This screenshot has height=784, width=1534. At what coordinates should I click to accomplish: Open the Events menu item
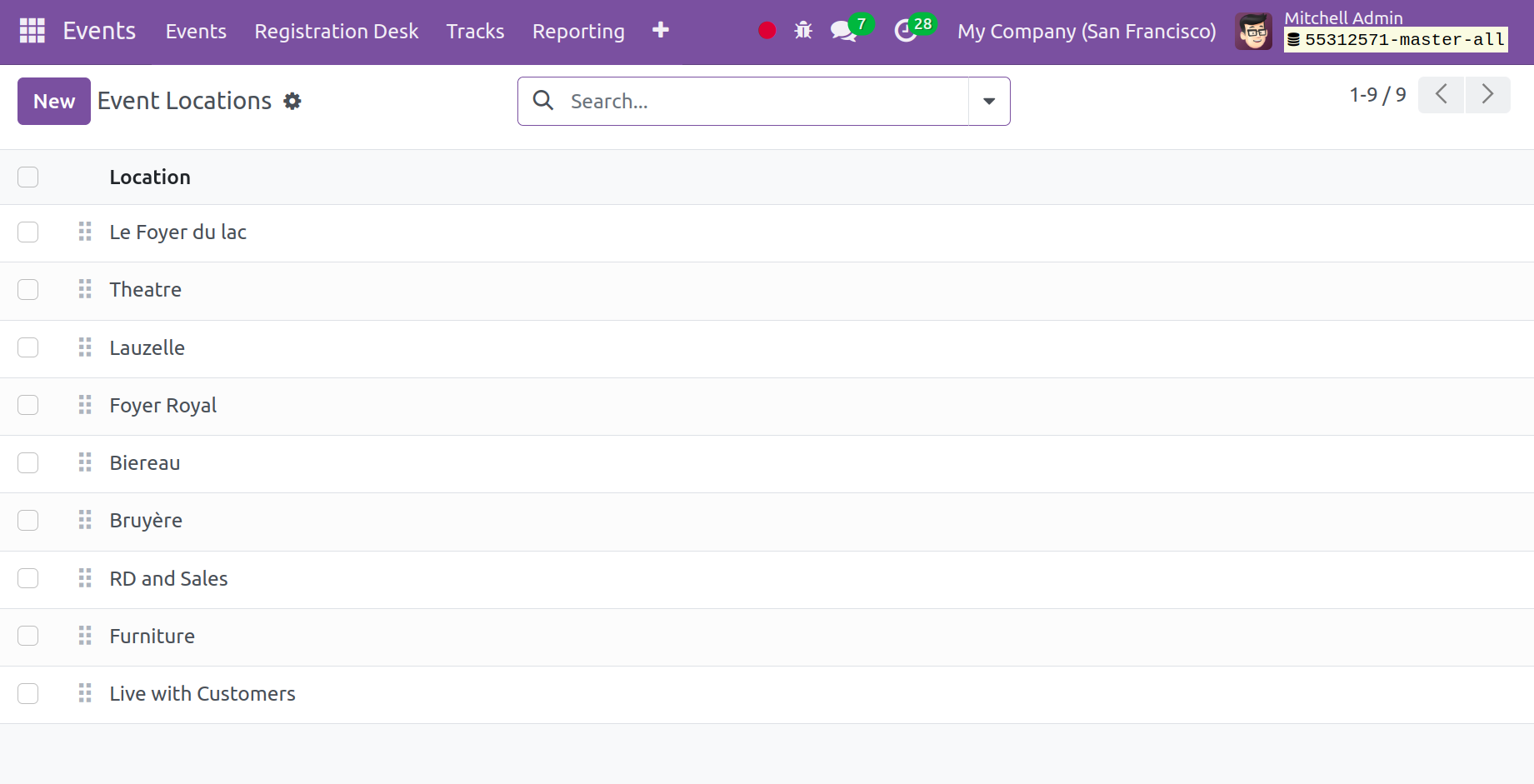[x=196, y=31]
